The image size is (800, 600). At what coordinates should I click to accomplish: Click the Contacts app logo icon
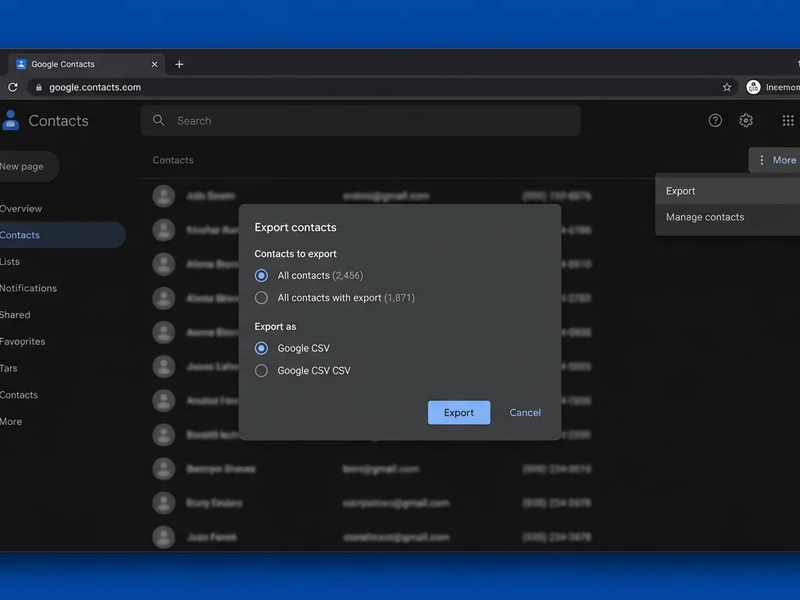point(12,120)
